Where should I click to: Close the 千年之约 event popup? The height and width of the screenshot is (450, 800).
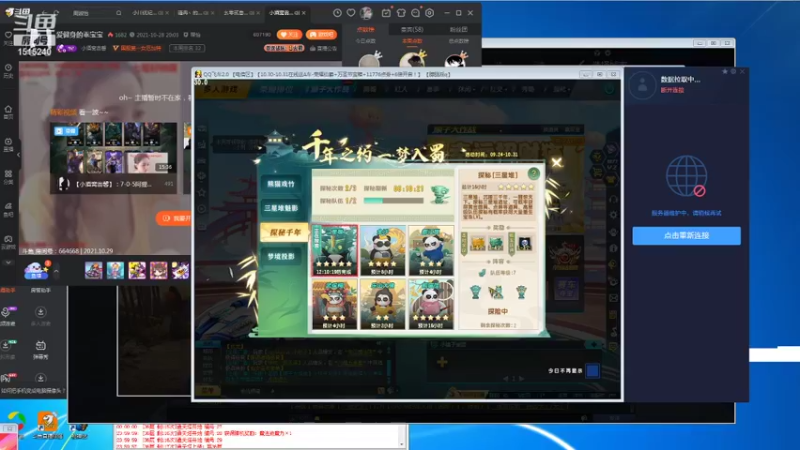pyautogui.click(x=557, y=163)
